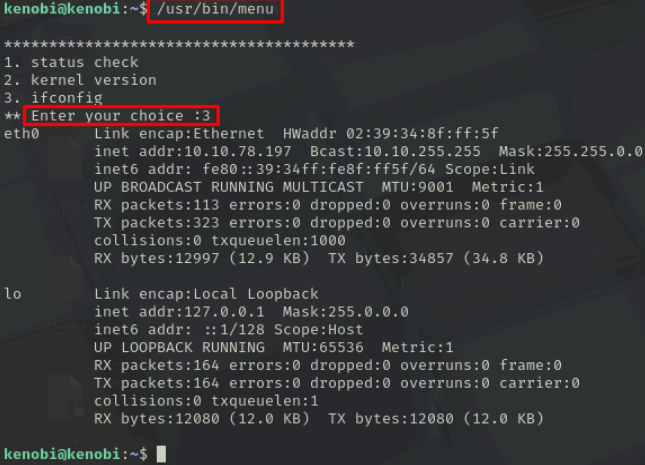Select the '1. status check' menu option
645x465 pixels.
71,62
